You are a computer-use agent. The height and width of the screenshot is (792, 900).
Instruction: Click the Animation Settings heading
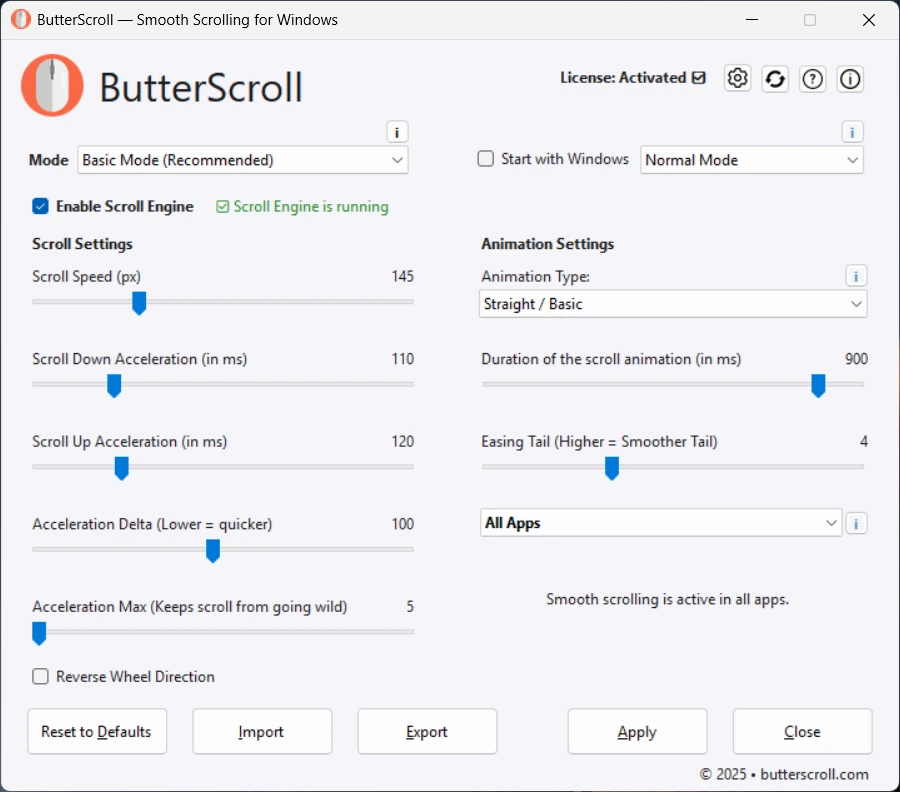click(548, 244)
